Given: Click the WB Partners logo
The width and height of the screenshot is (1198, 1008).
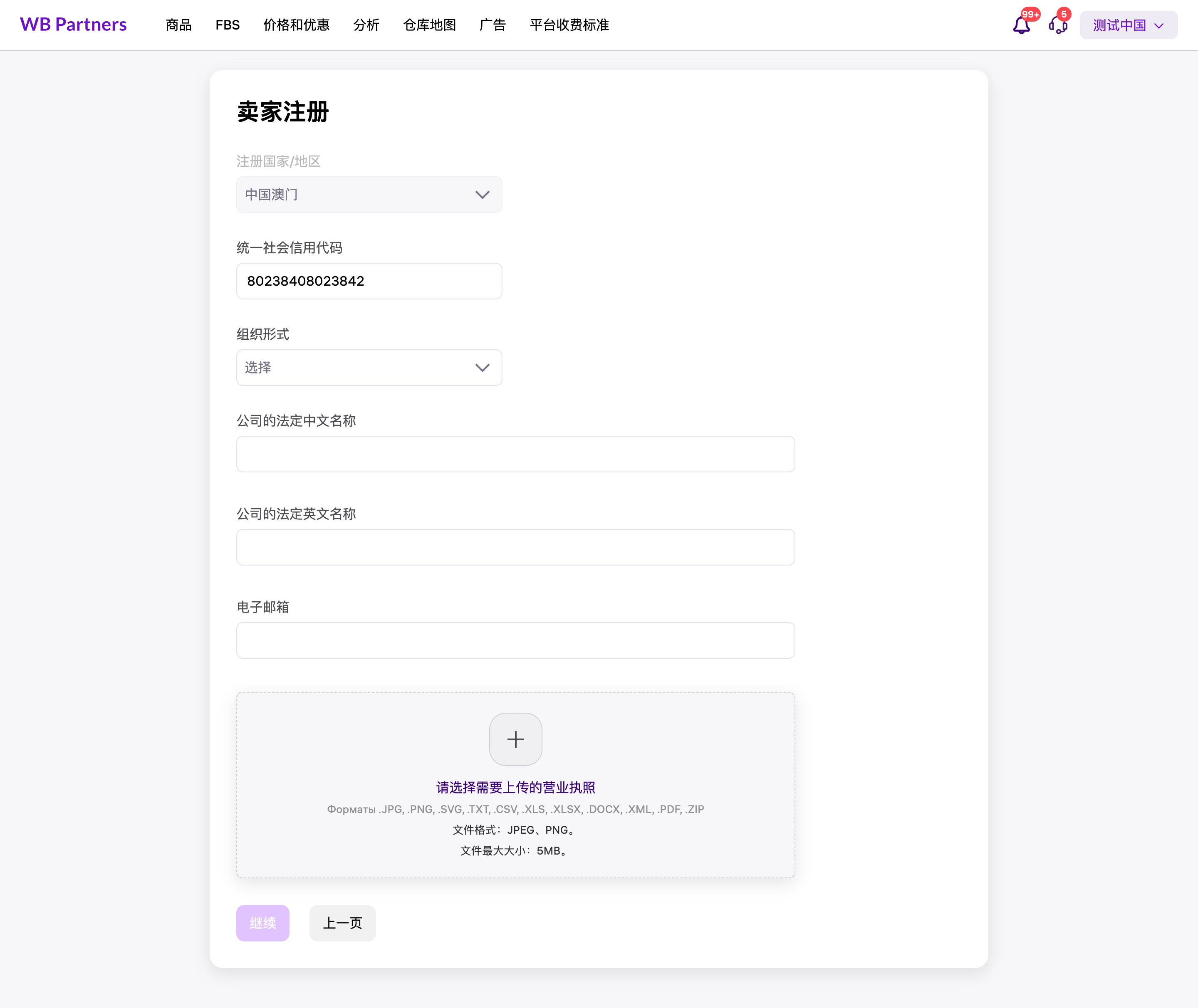Looking at the screenshot, I should point(73,25).
